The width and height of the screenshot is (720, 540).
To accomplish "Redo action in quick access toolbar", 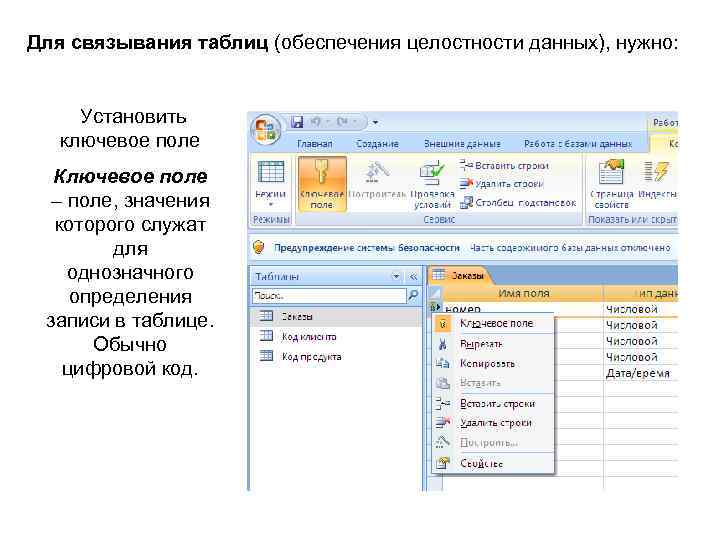I will pos(342,122).
